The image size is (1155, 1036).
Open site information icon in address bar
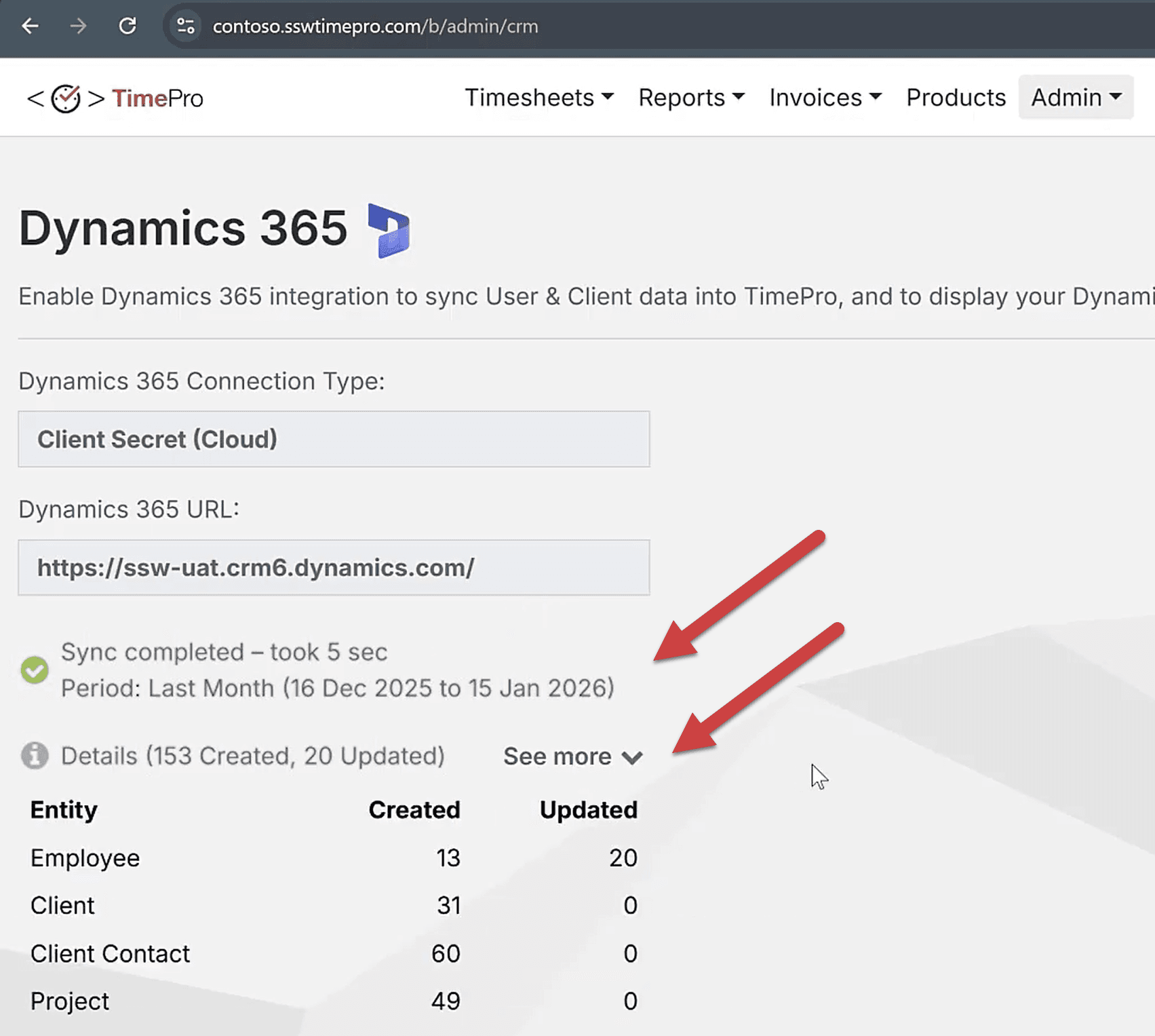tap(186, 26)
